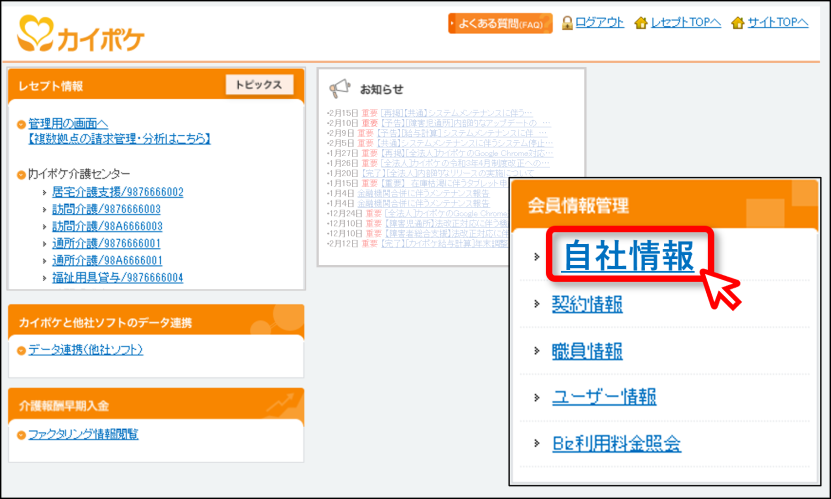Open 福祉用具貸与/9876666004 link
The image size is (831, 499).
(x=118, y=278)
